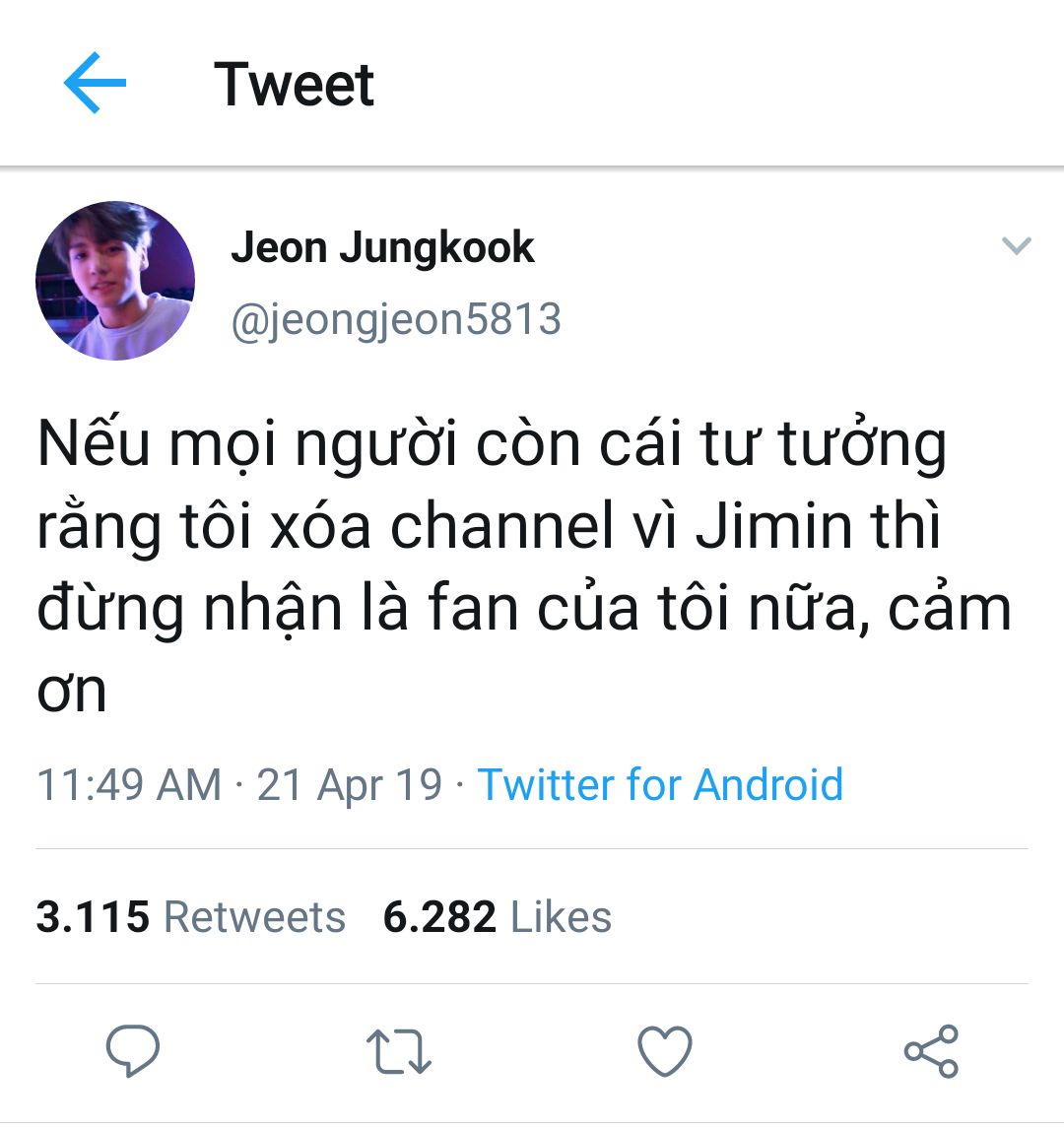Viewport: 1064px width, 1129px height.
Task: Click the Twitter for Android link
Action: [660, 785]
